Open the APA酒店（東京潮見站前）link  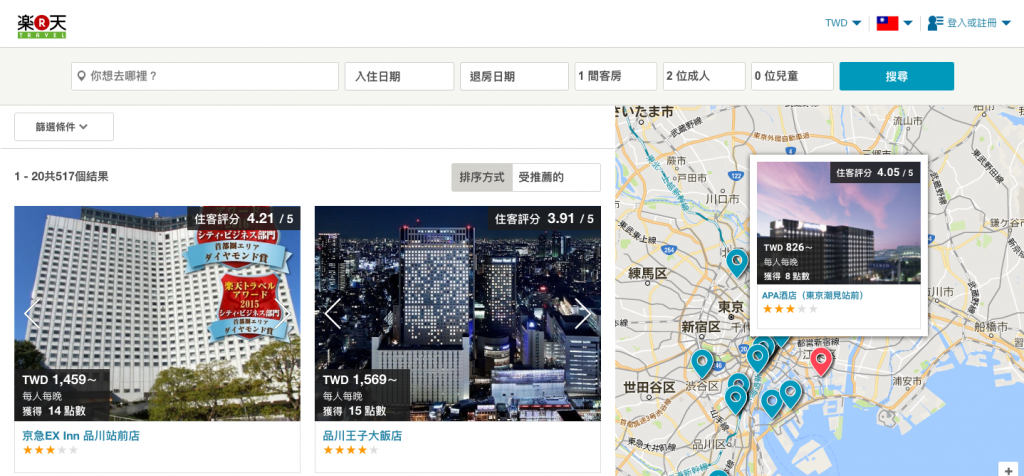point(814,295)
